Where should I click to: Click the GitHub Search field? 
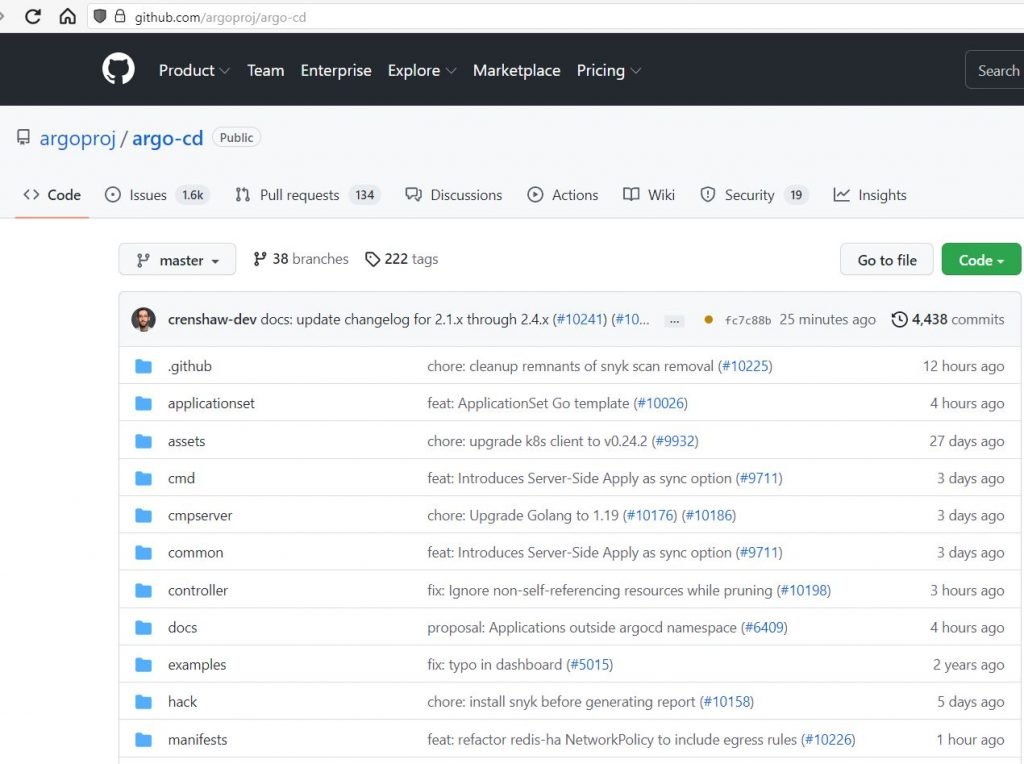tap(995, 71)
